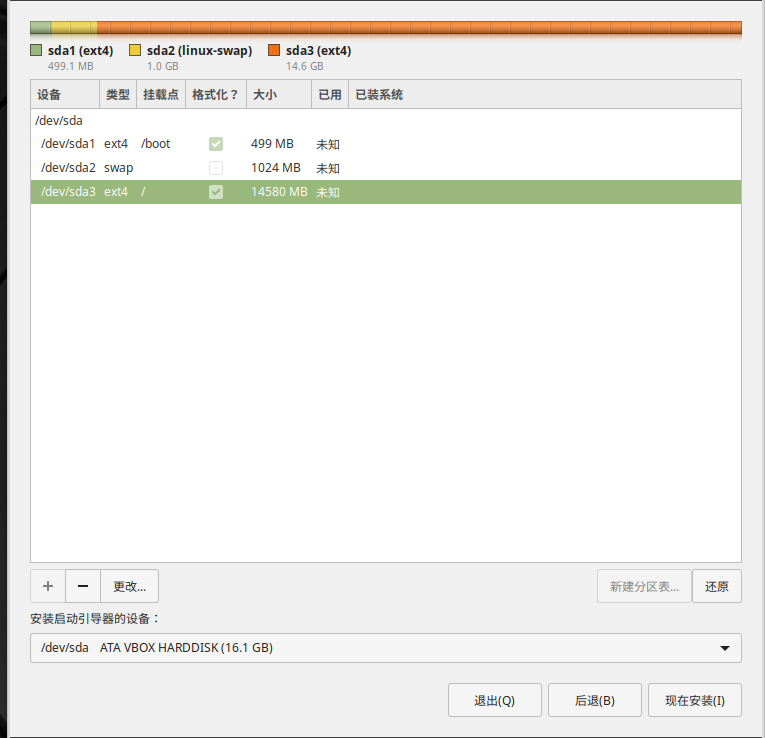Toggle format checkbox for /dev/sda1
This screenshot has height=738, width=765.
tap(216, 144)
